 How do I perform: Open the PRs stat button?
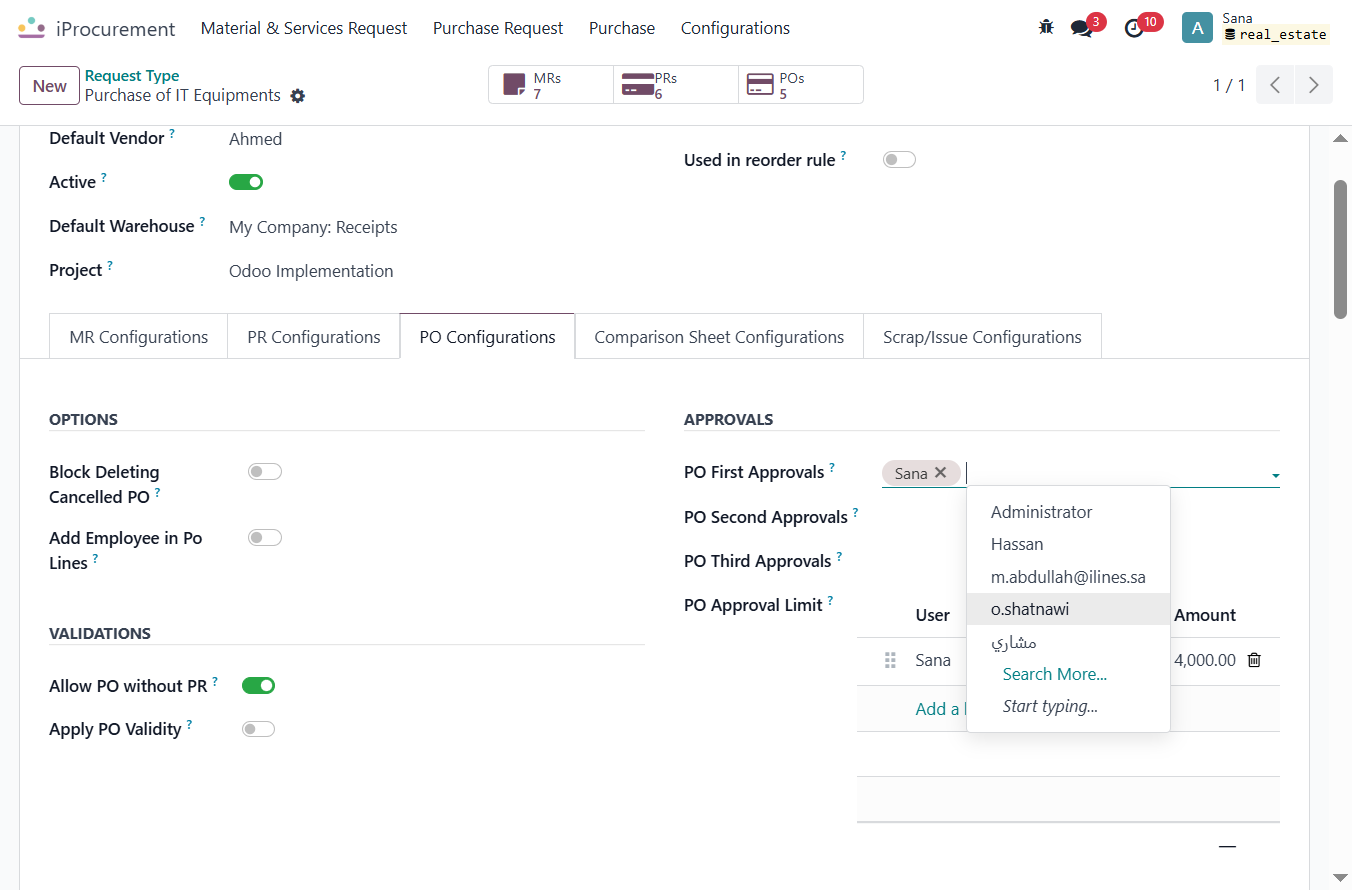[x=676, y=85]
